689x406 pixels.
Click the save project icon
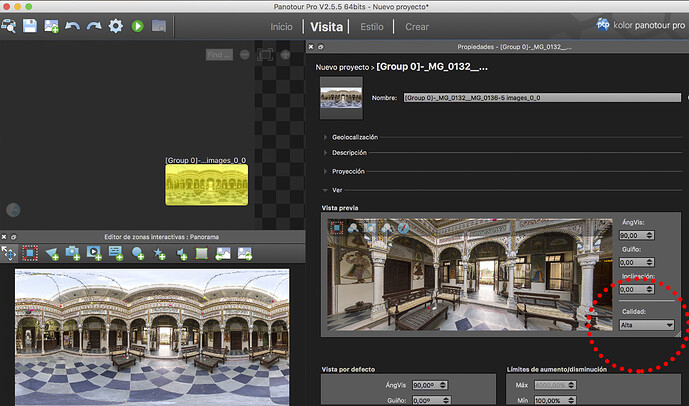(x=30, y=25)
